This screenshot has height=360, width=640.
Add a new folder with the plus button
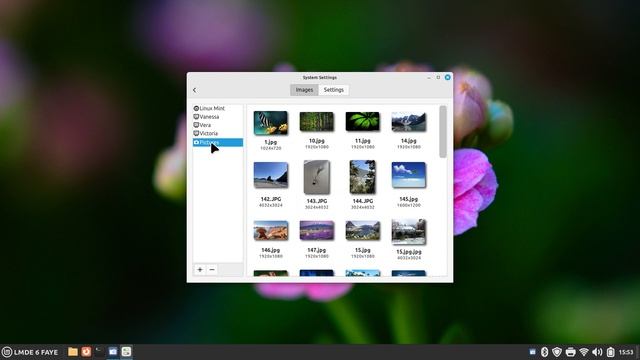(200, 269)
